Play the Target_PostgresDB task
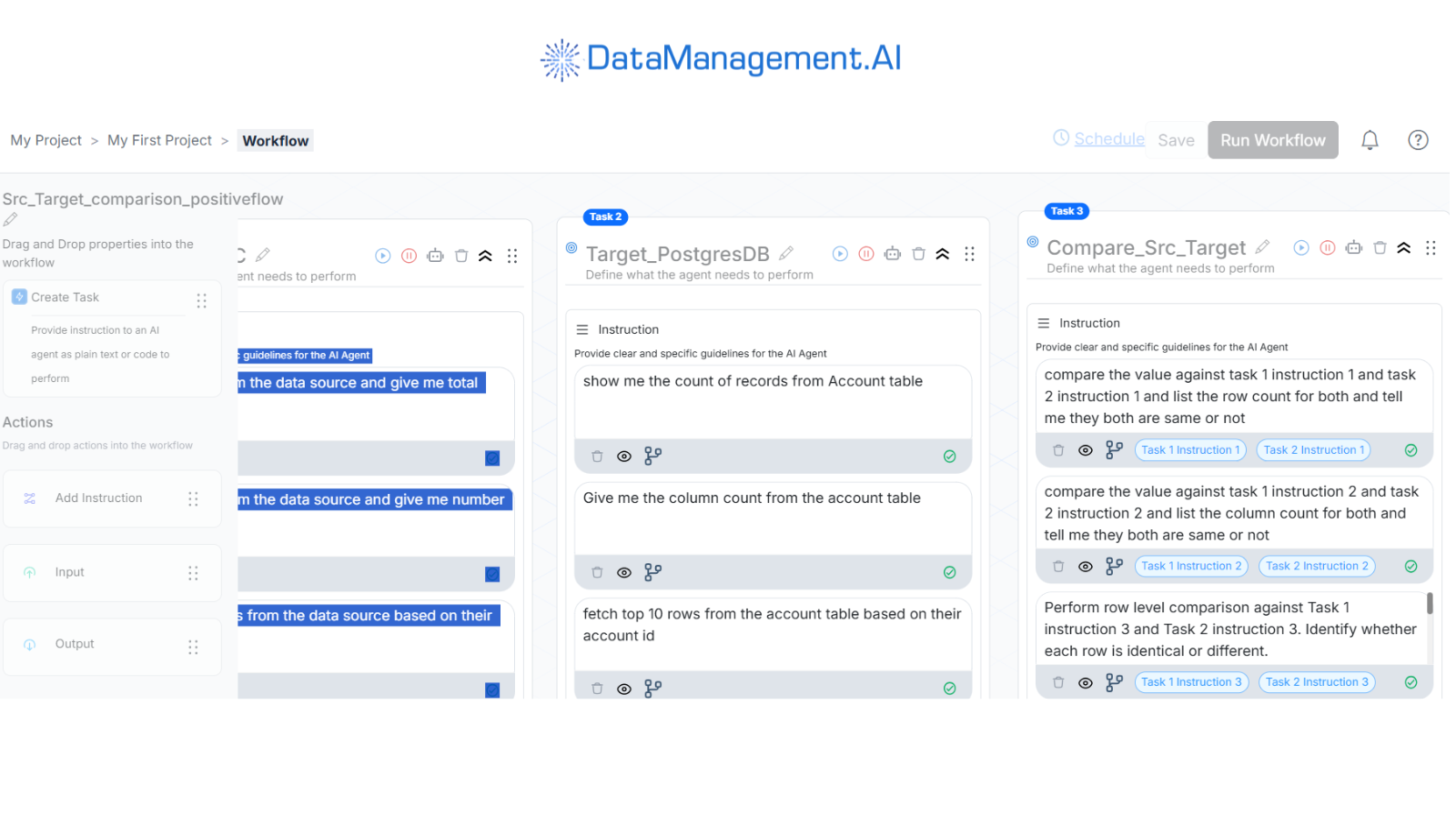This screenshot has height=815, width=1456. point(840,254)
